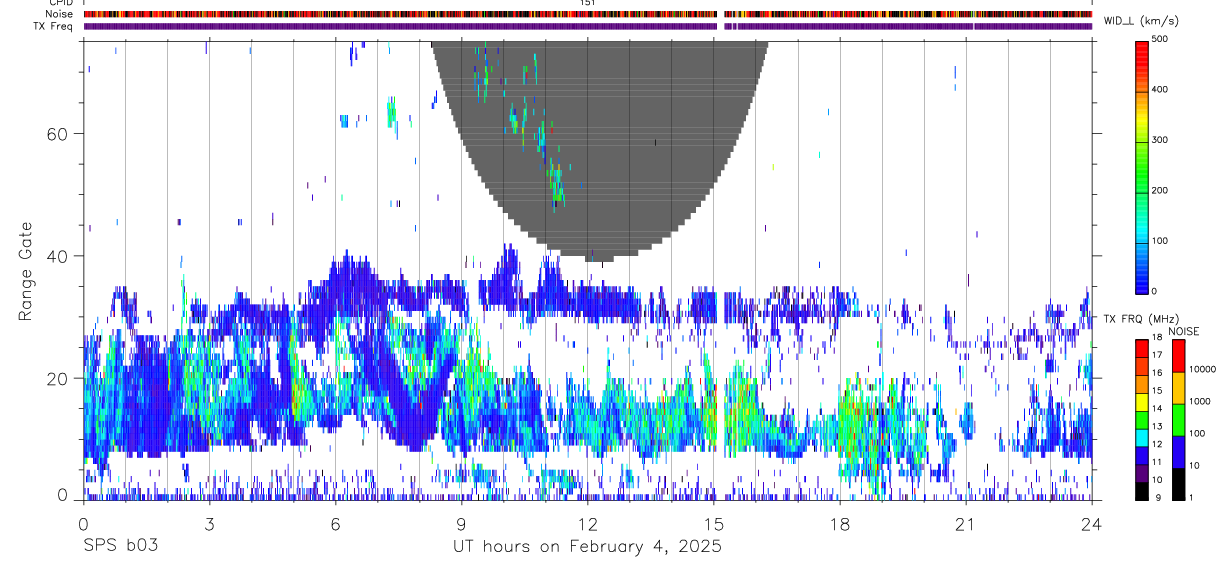Click the noise strip bar at the top
1228x567 pixels.
(x=587, y=14)
